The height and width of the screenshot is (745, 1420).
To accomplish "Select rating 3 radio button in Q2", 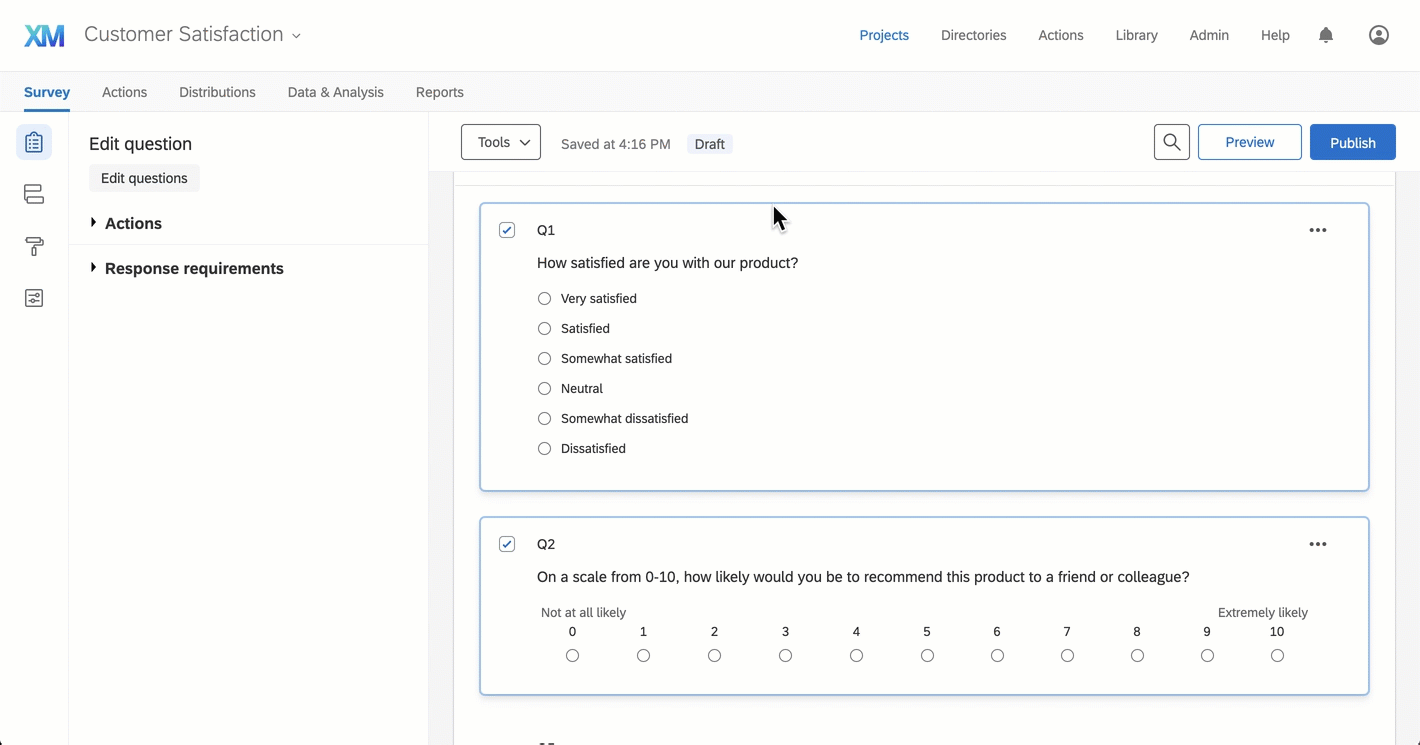I will point(785,656).
